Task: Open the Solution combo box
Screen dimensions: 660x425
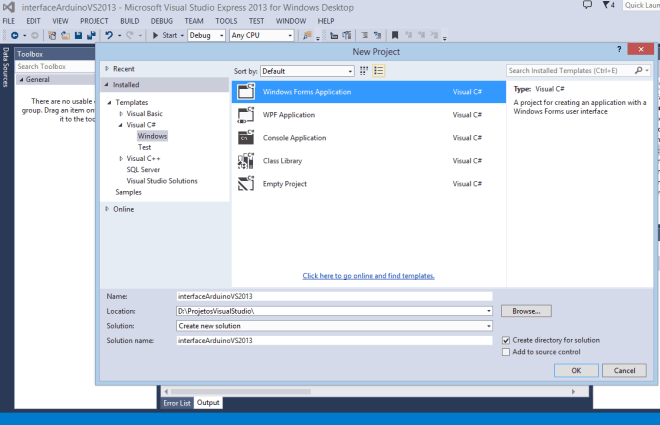Action: pos(334,326)
